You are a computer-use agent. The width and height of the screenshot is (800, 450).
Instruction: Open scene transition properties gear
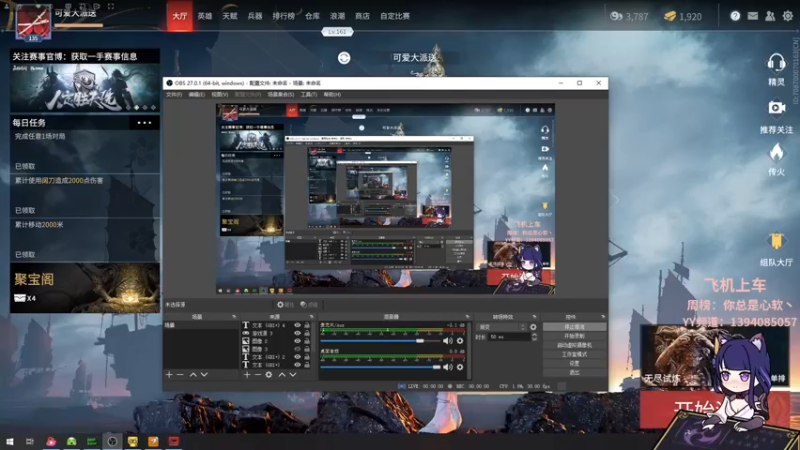tap(533, 327)
